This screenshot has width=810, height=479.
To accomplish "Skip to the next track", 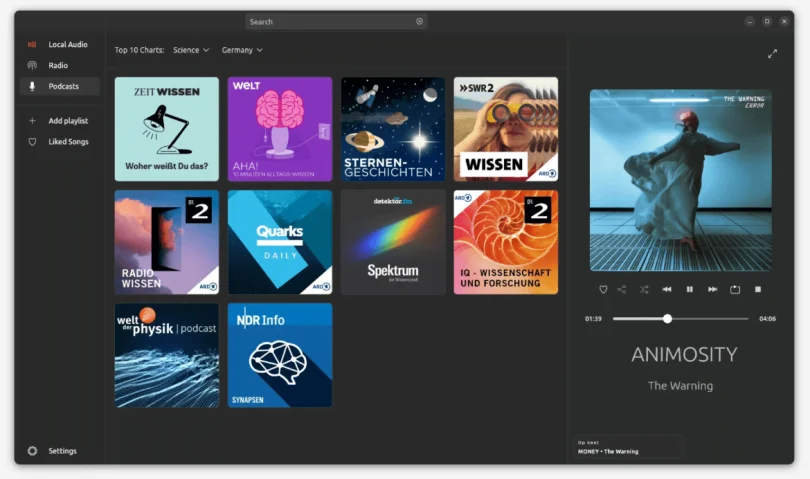I will (712, 289).
